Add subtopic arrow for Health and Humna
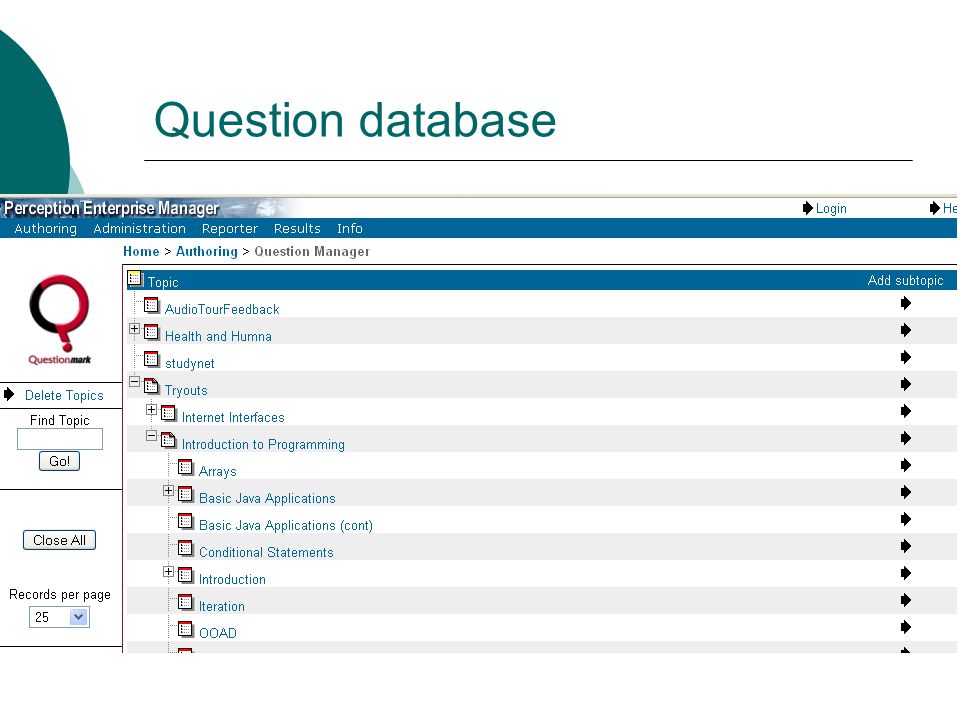The height and width of the screenshot is (720, 960). click(906, 330)
